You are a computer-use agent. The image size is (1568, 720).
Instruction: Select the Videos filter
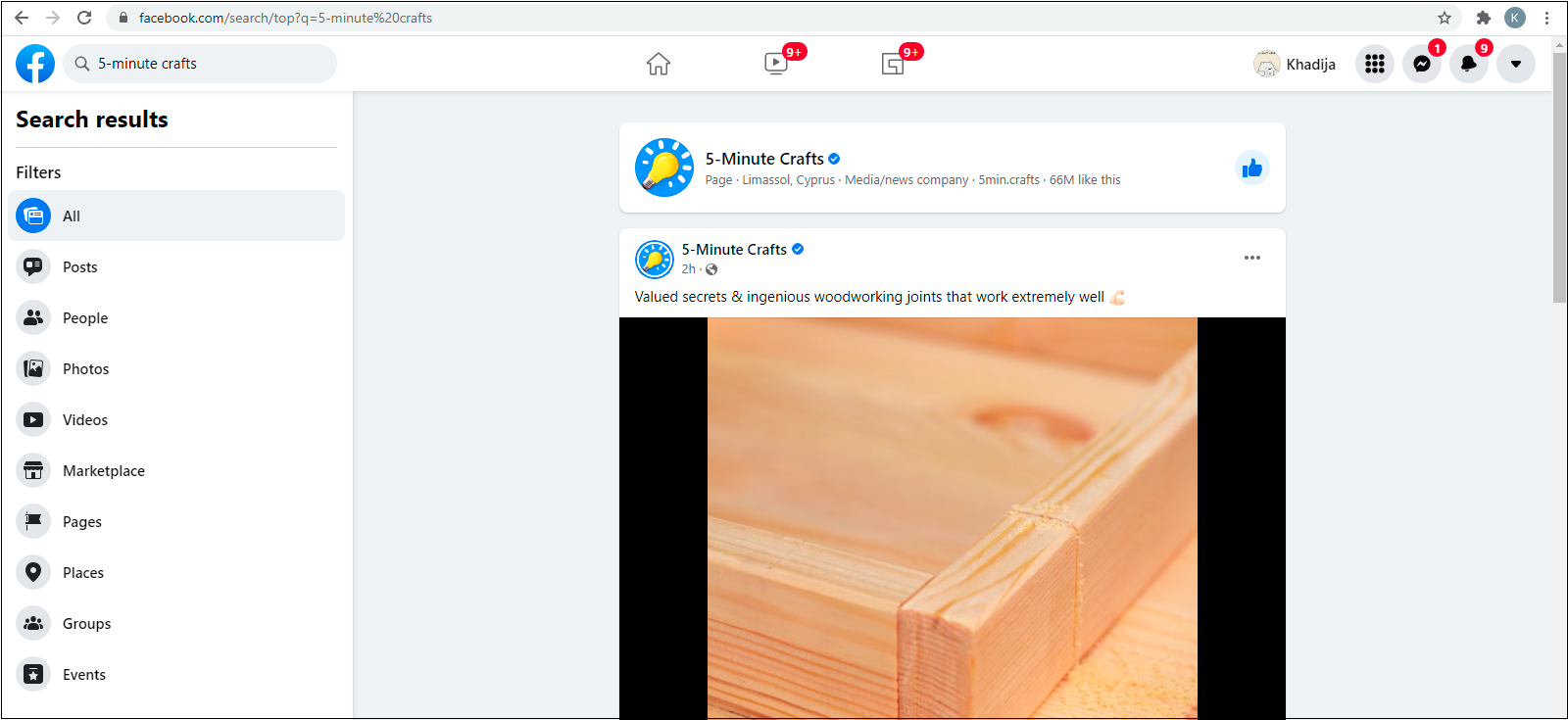176,419
